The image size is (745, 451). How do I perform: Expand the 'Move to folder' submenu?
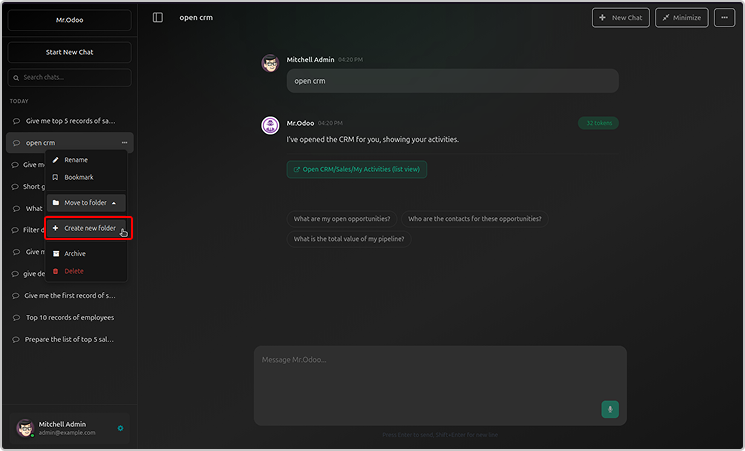point(87,203)
